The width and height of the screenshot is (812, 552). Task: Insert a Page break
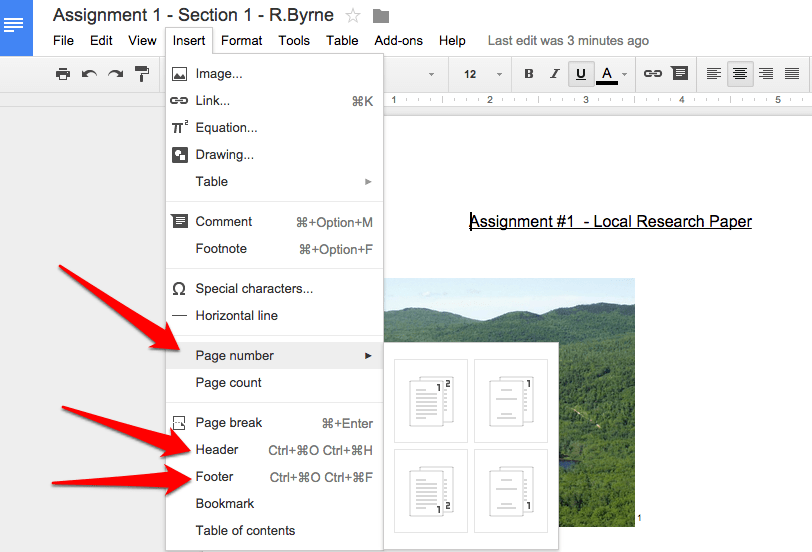274,423
